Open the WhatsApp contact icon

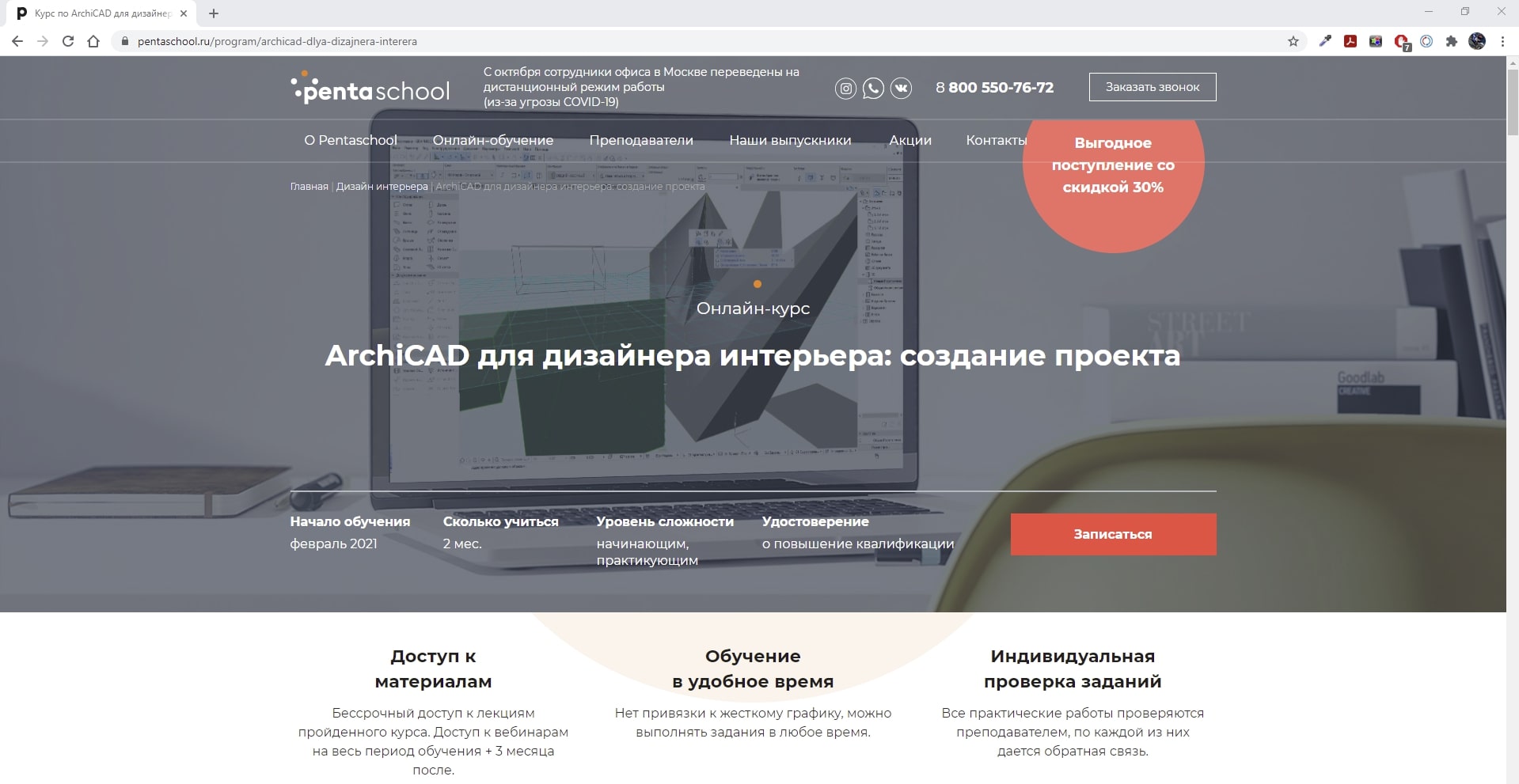tap(873, 88)
